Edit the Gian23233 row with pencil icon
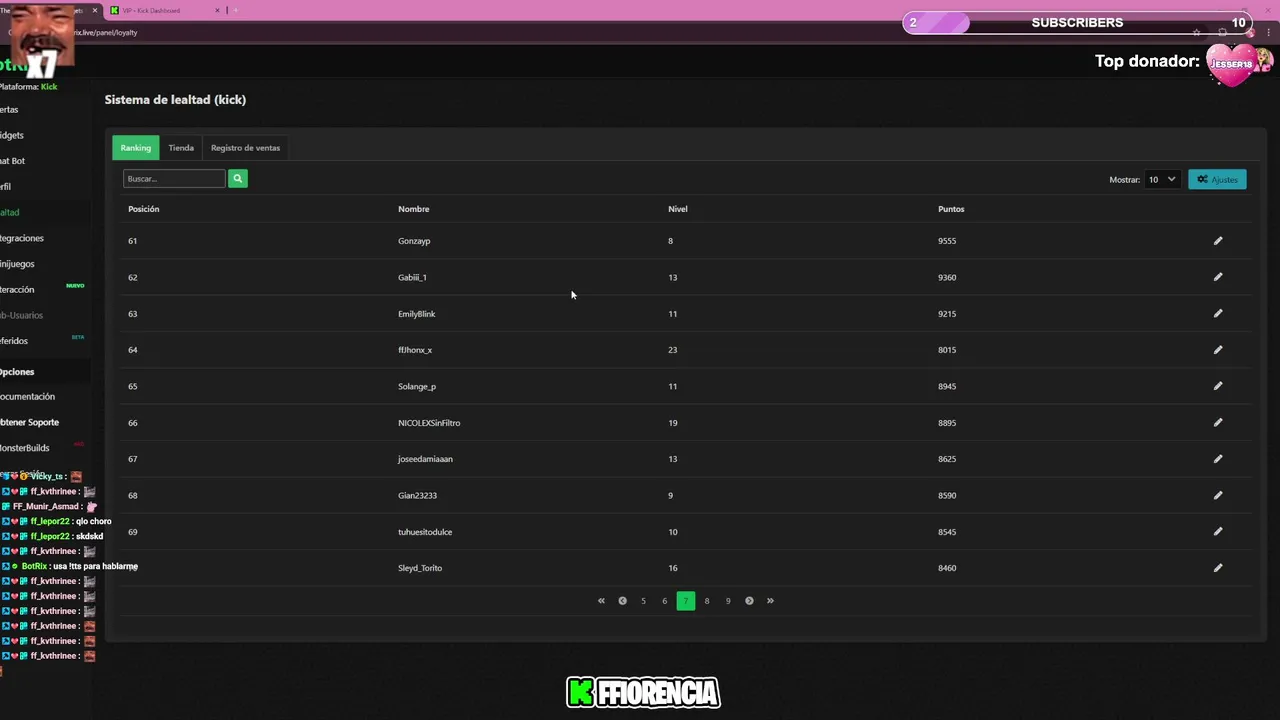 click(1218, 495)
